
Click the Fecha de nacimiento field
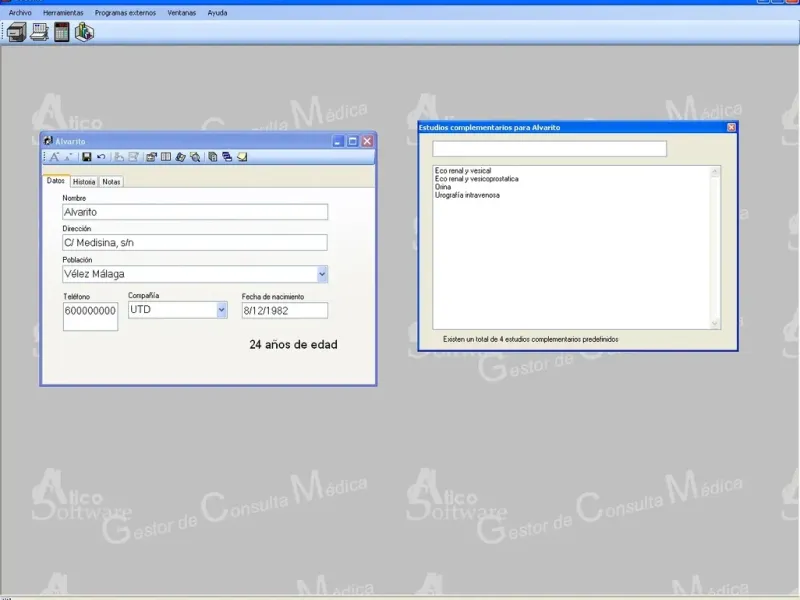[x=285, y=311]
